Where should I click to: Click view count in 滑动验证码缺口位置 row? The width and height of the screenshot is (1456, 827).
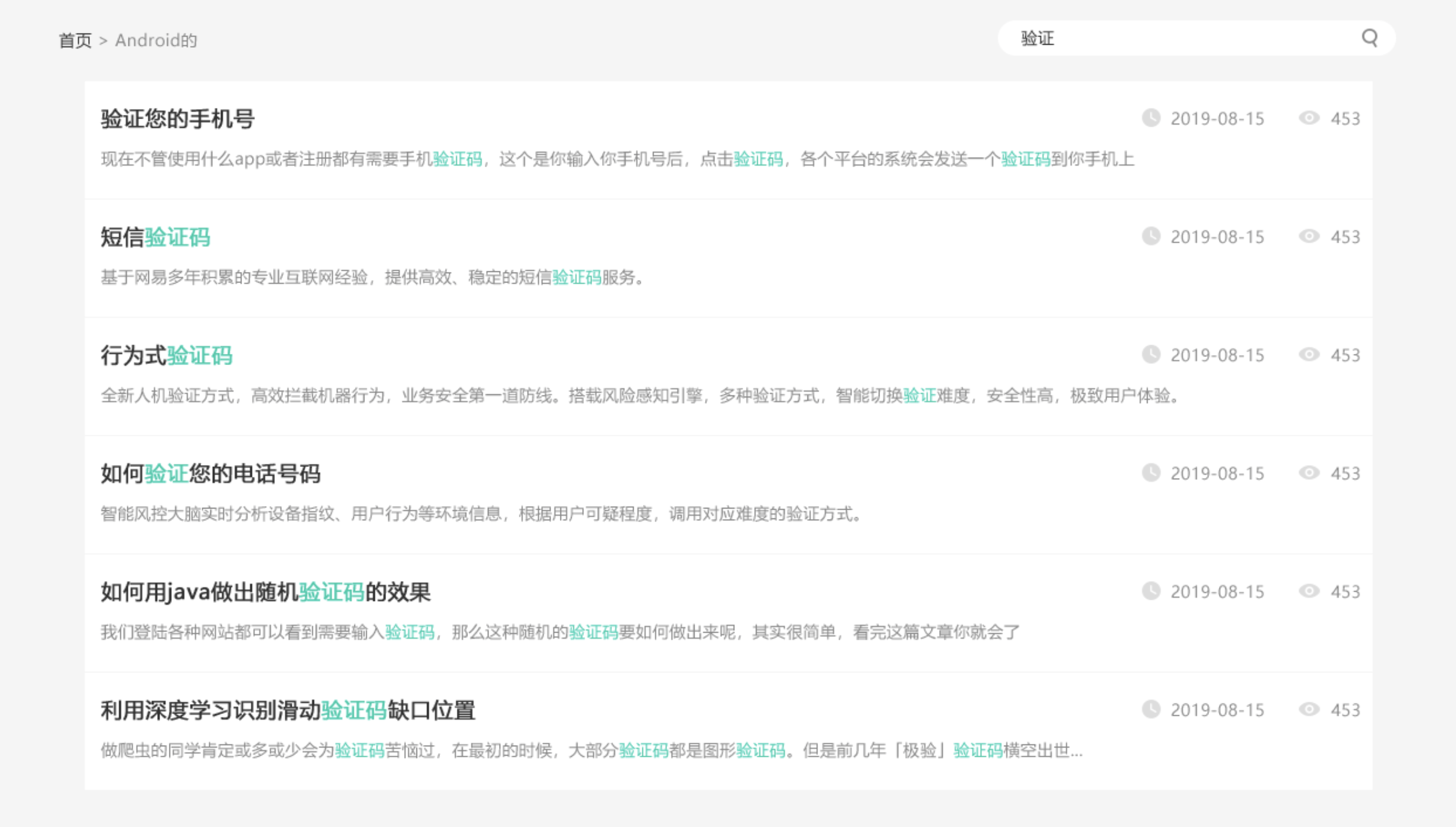coord(1345,710)
